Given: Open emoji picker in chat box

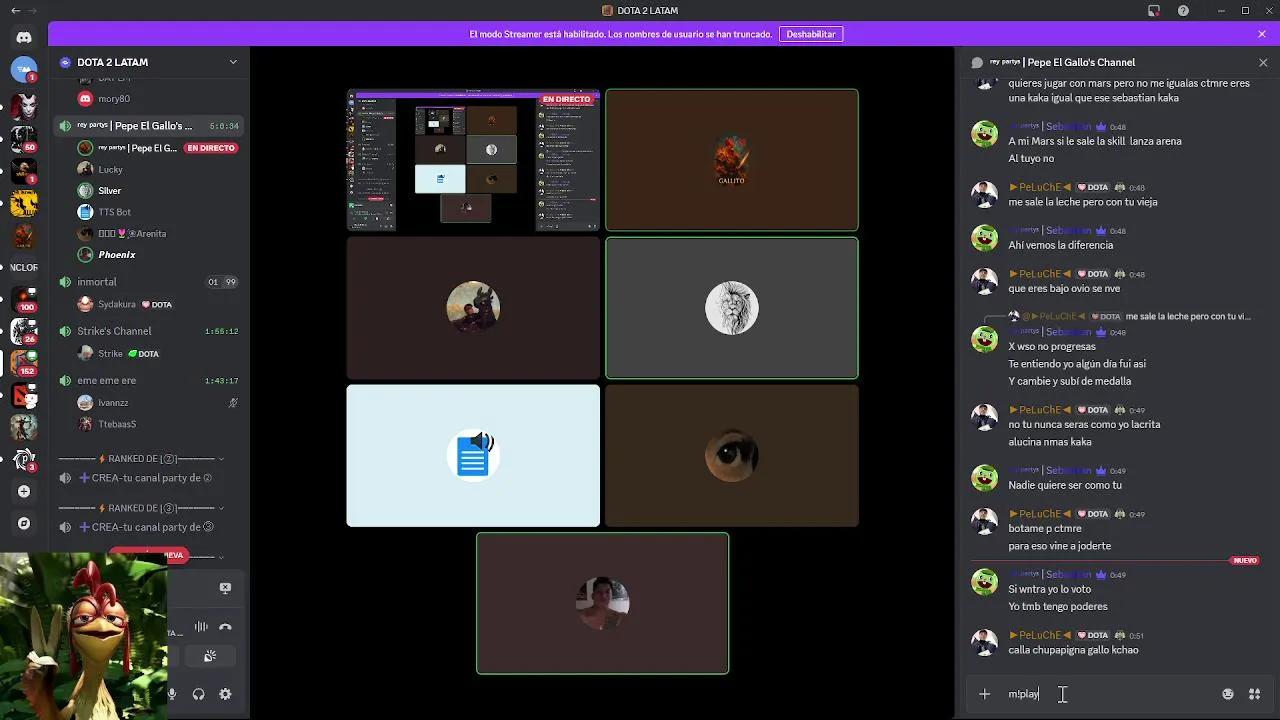Looking at the screenshot, I should [x=1228, y=694].
